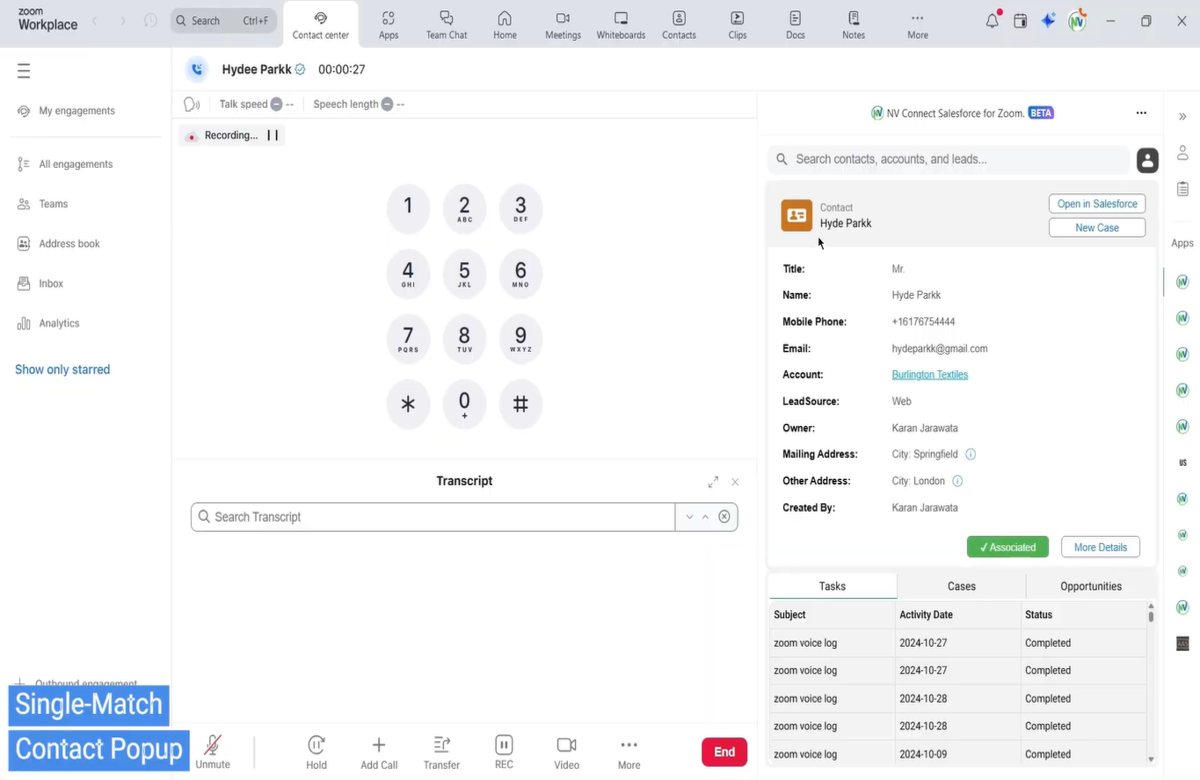The image size is (1200, 780).
Task: Open the Burlington Textiles account link
Action: [x=930, y=375]
